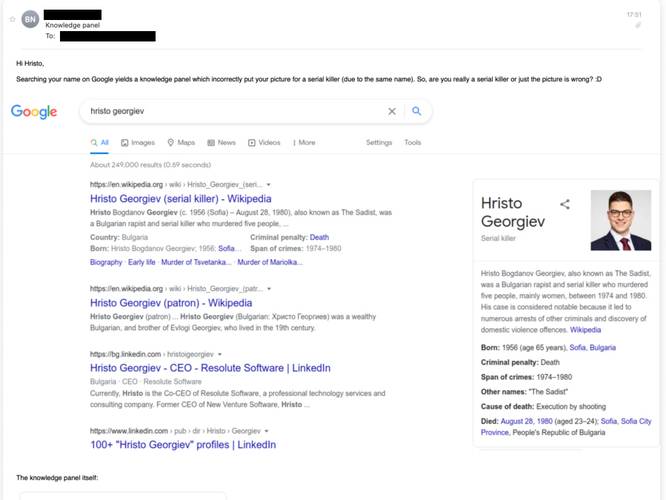Screen dimensions: 666x500
Task: Click Other names: The Sadist row
Action: [524, 392]
